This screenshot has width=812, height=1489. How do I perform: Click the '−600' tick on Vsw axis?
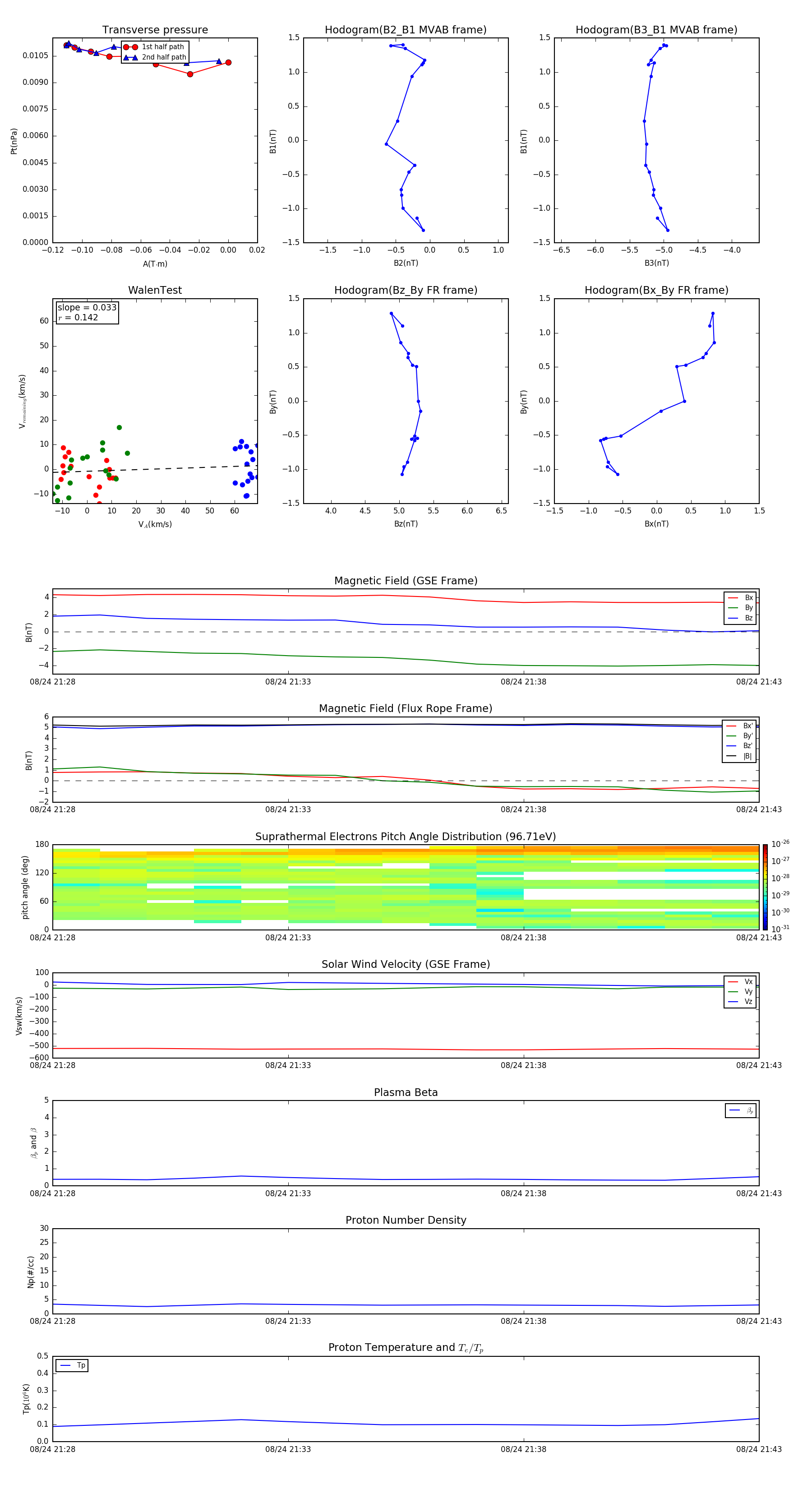pos(39,1058)
